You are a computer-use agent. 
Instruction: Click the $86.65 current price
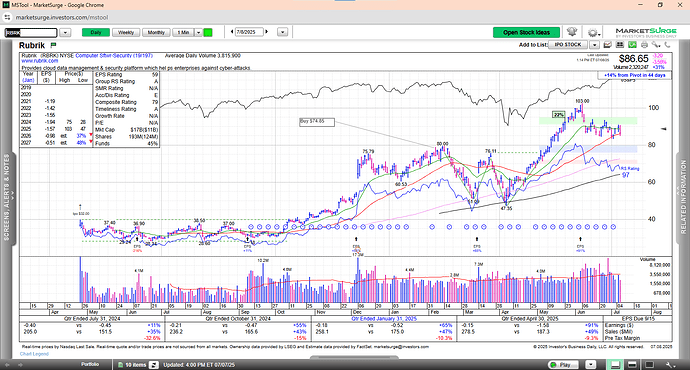634,59
